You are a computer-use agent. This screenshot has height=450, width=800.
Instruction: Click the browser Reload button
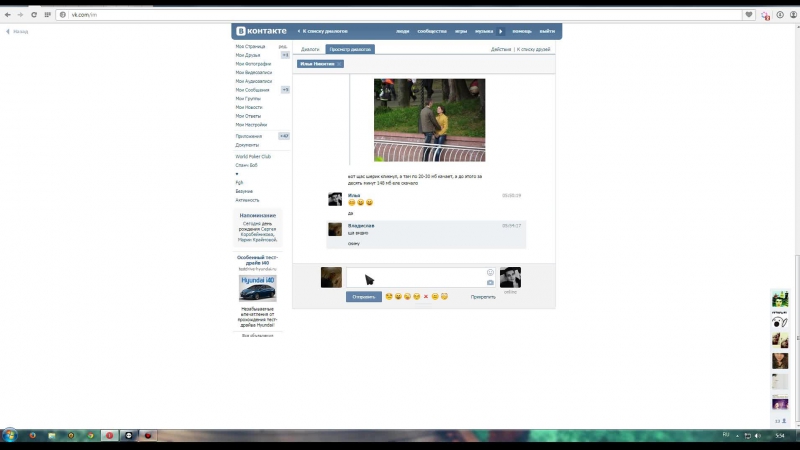pyautogui.click(x=34, y=15)
